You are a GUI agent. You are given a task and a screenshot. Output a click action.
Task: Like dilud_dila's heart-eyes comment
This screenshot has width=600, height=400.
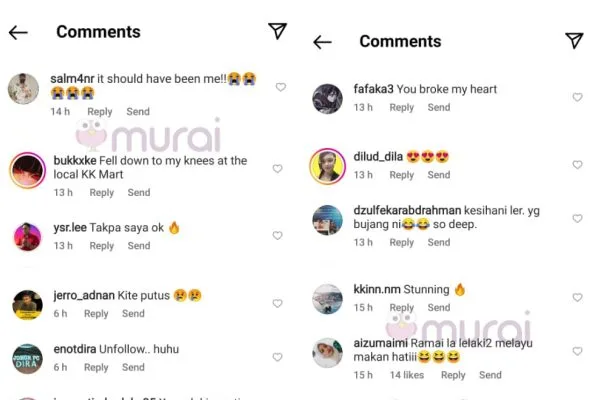pos(577,165)
